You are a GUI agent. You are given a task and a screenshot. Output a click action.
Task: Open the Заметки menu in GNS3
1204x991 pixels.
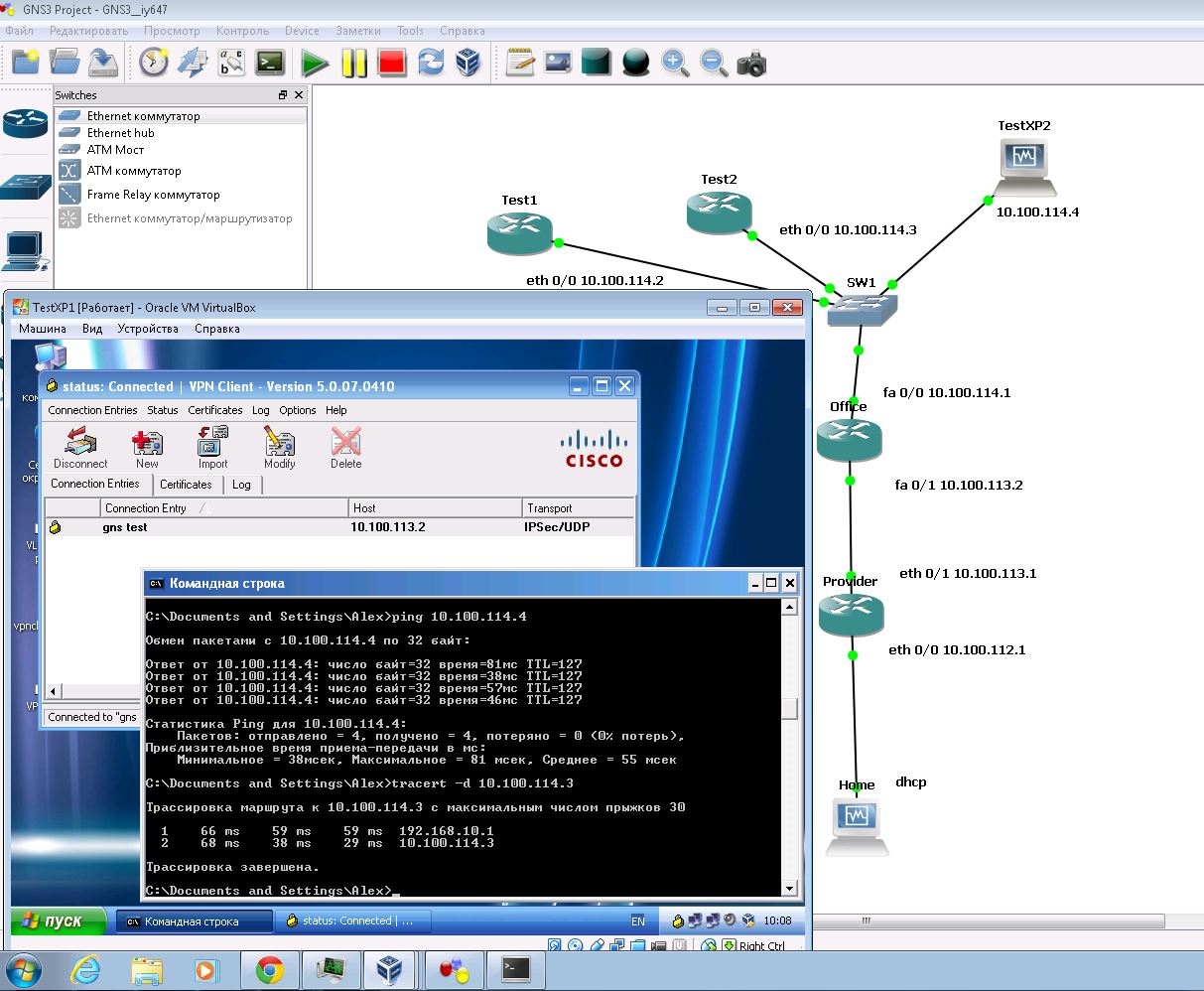pyautogui.click(x=358, y=31)
